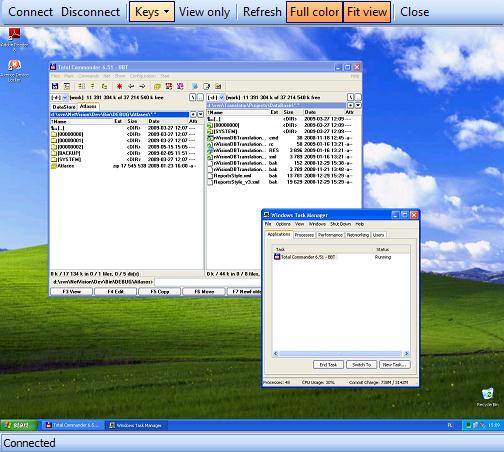Screen dimensions: 504x452
Task: Click the light blue toolbar icon in Total Commander
Action: pos(195,86)
